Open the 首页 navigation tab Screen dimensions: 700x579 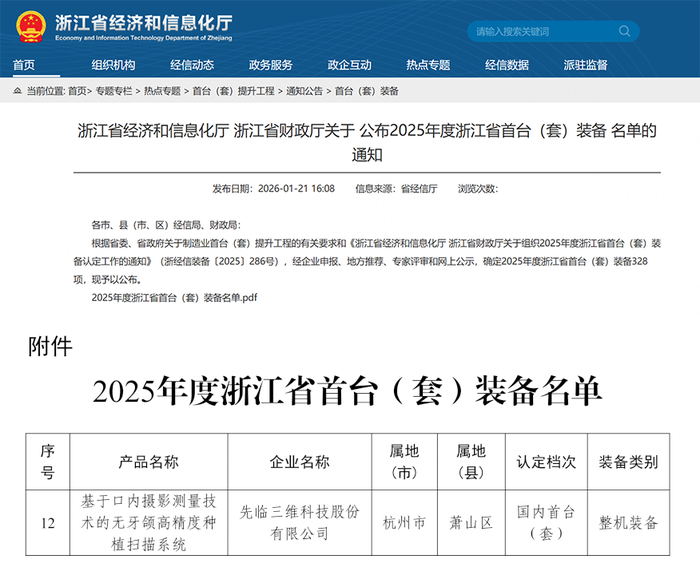(x=24, y=65)
